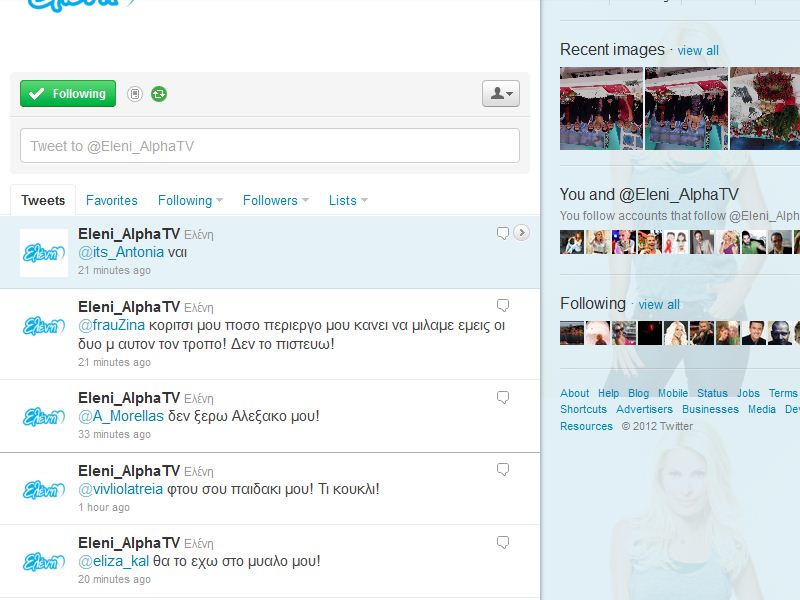Click reply bubble on the @frauZina tweet
800x600 pixels.
pos(503,306)
